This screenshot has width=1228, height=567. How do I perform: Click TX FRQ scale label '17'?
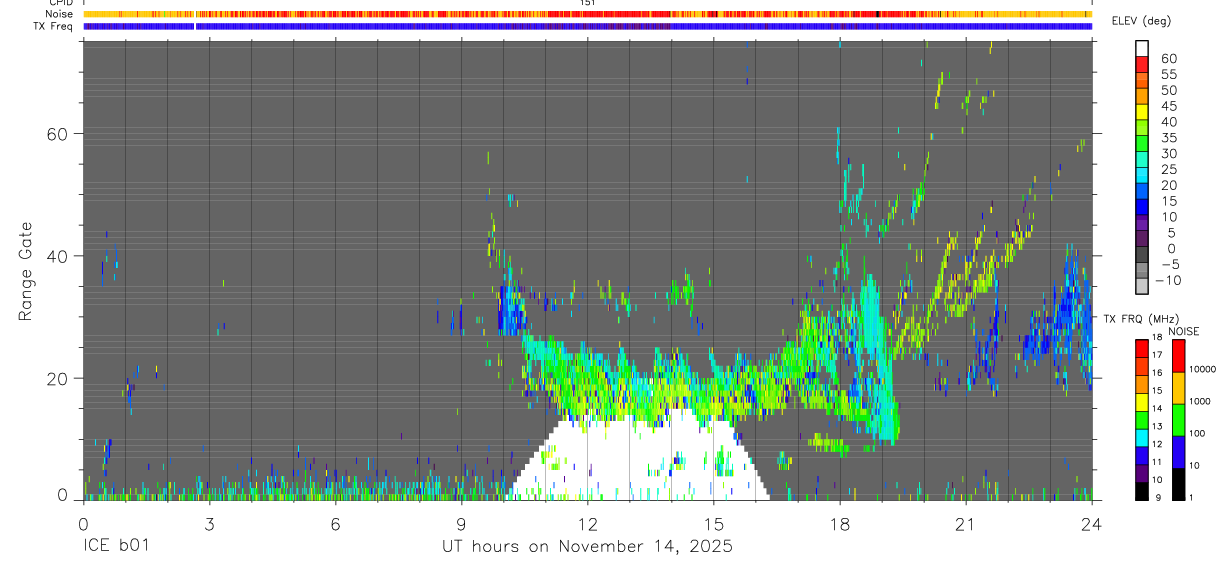1158,355
